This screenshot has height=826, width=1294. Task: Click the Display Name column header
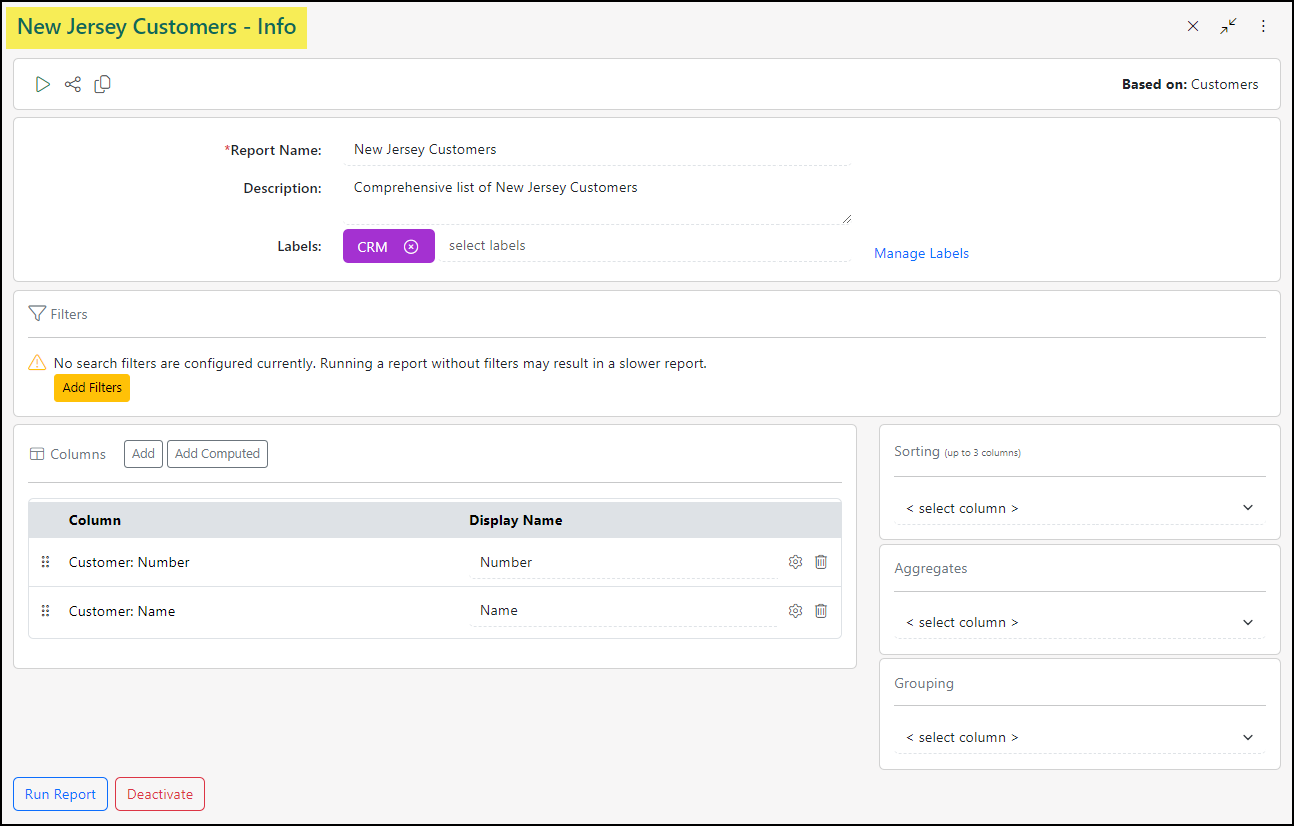pos(516,520)
